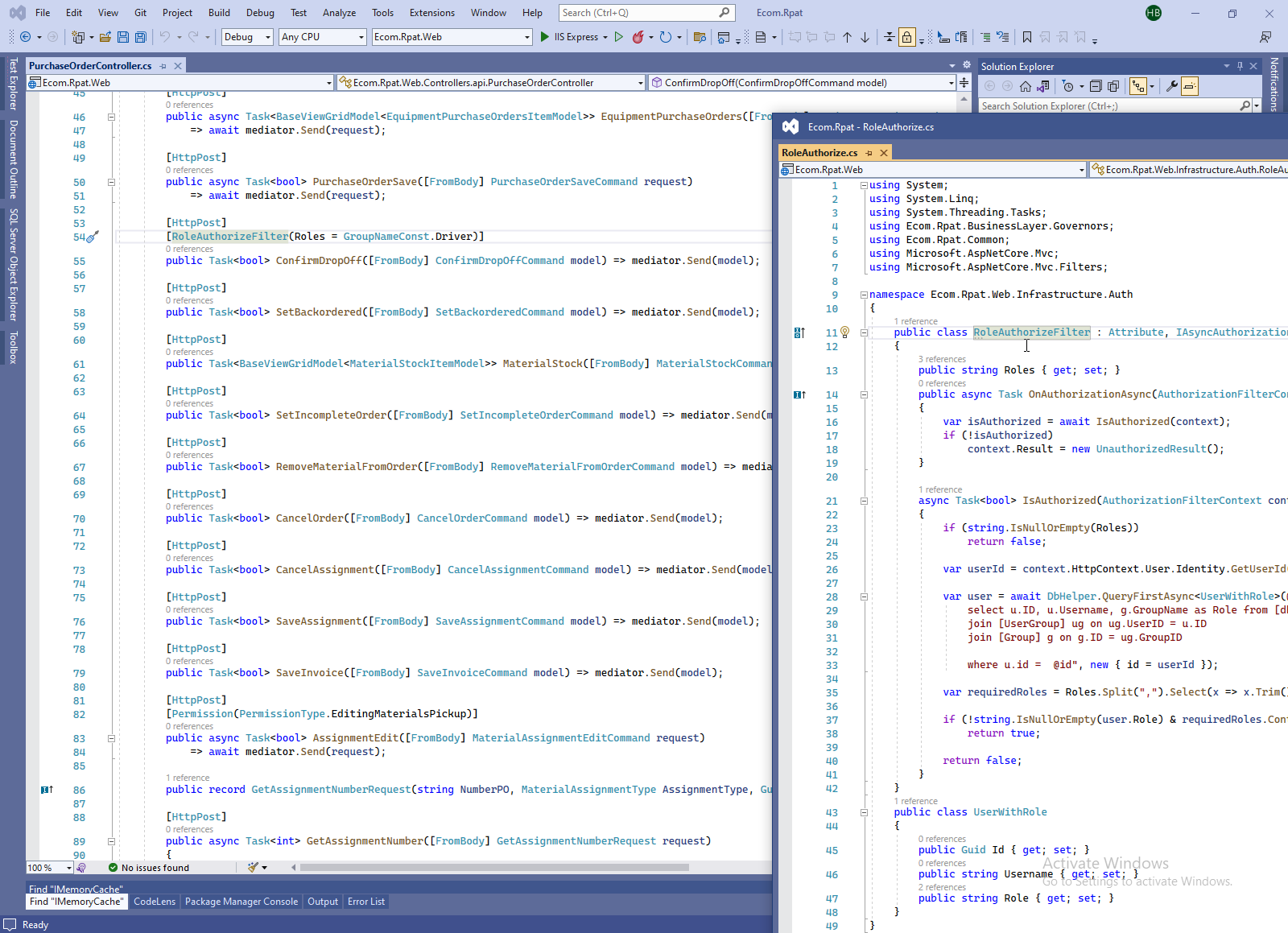
Task: Switch to the Package Manager Console tab
Action: [x=241, y=902]
